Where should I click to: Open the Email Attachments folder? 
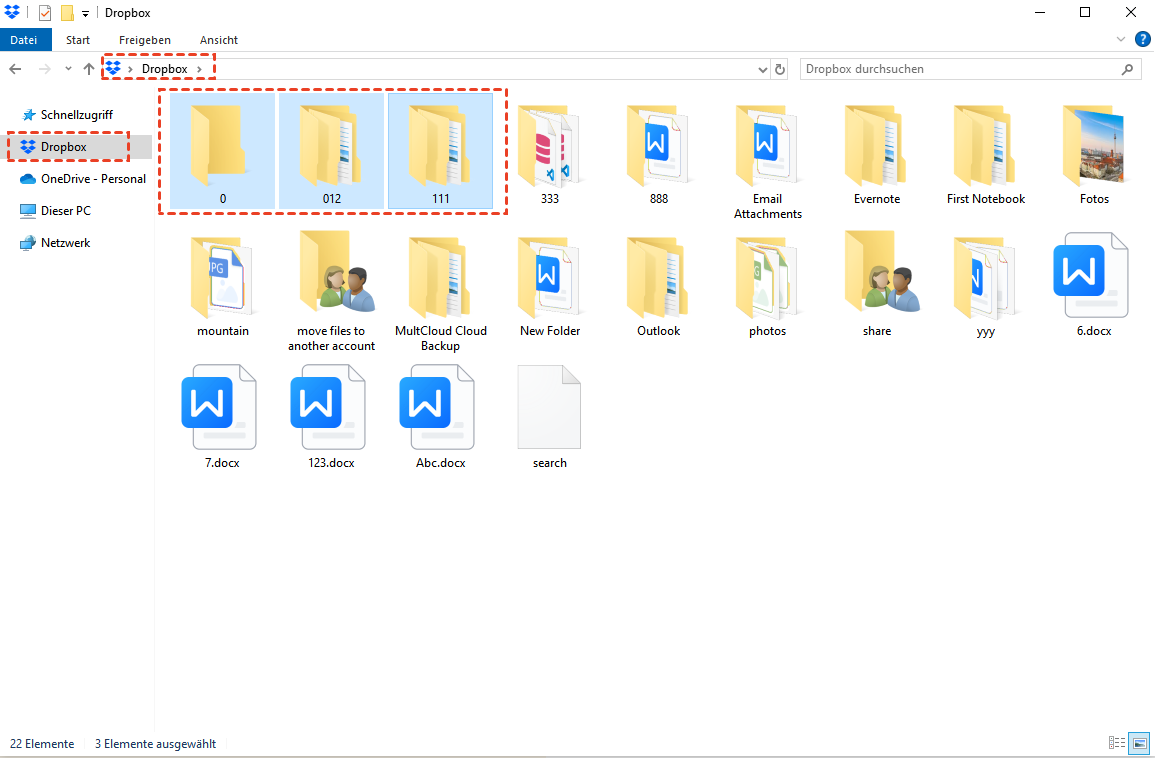[x=767, y=145]
